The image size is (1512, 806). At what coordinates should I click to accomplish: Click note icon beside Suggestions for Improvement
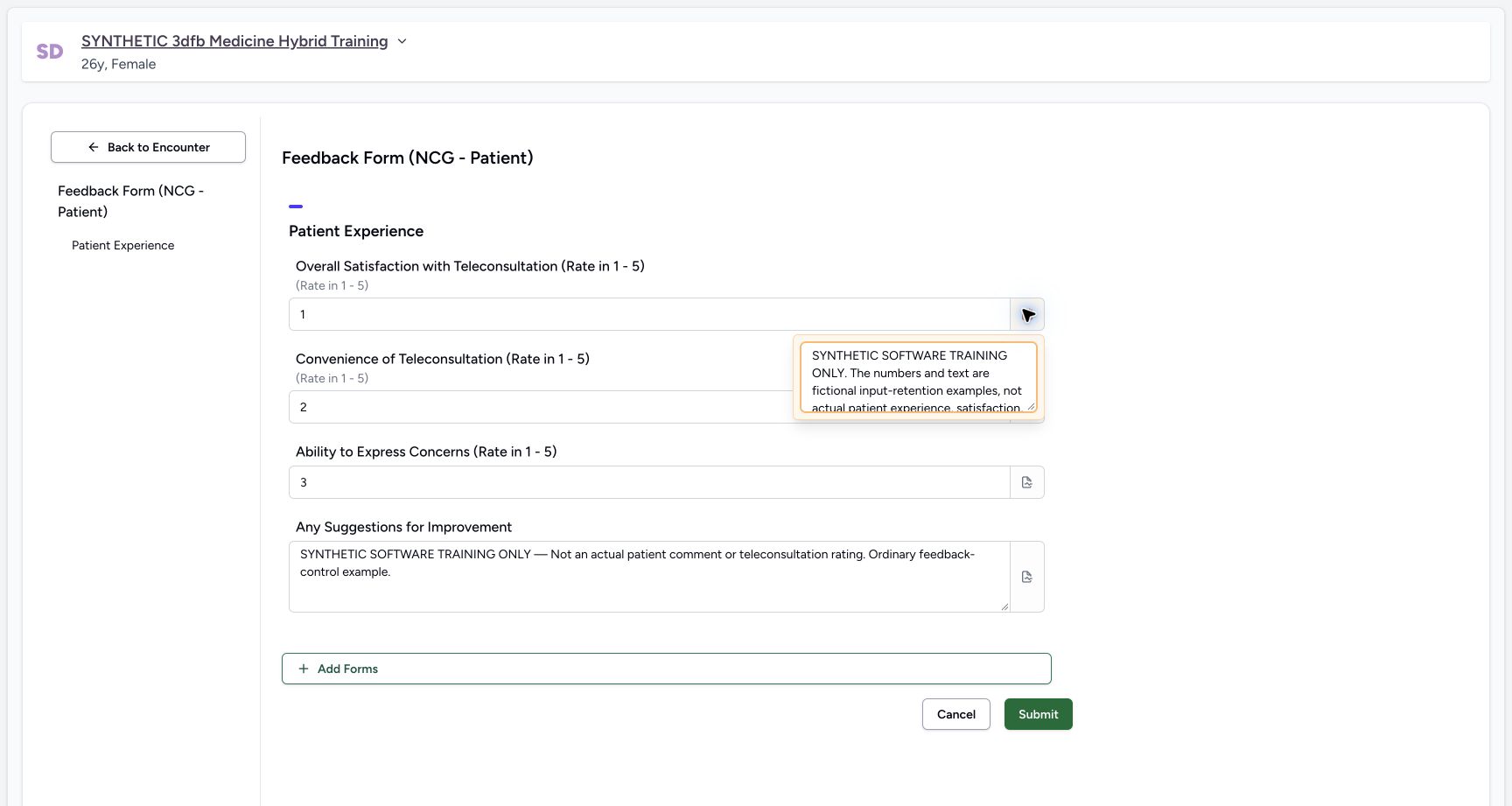click(x=1027, y=577)
